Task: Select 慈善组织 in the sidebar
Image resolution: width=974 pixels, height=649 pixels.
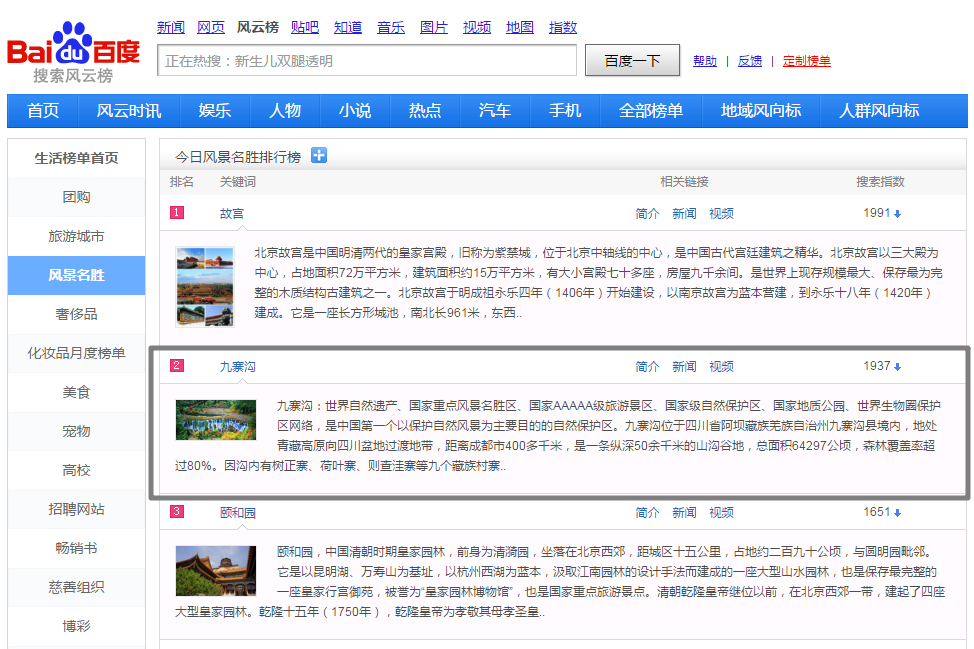Action: pyautogui.click(x=76, y=588)
